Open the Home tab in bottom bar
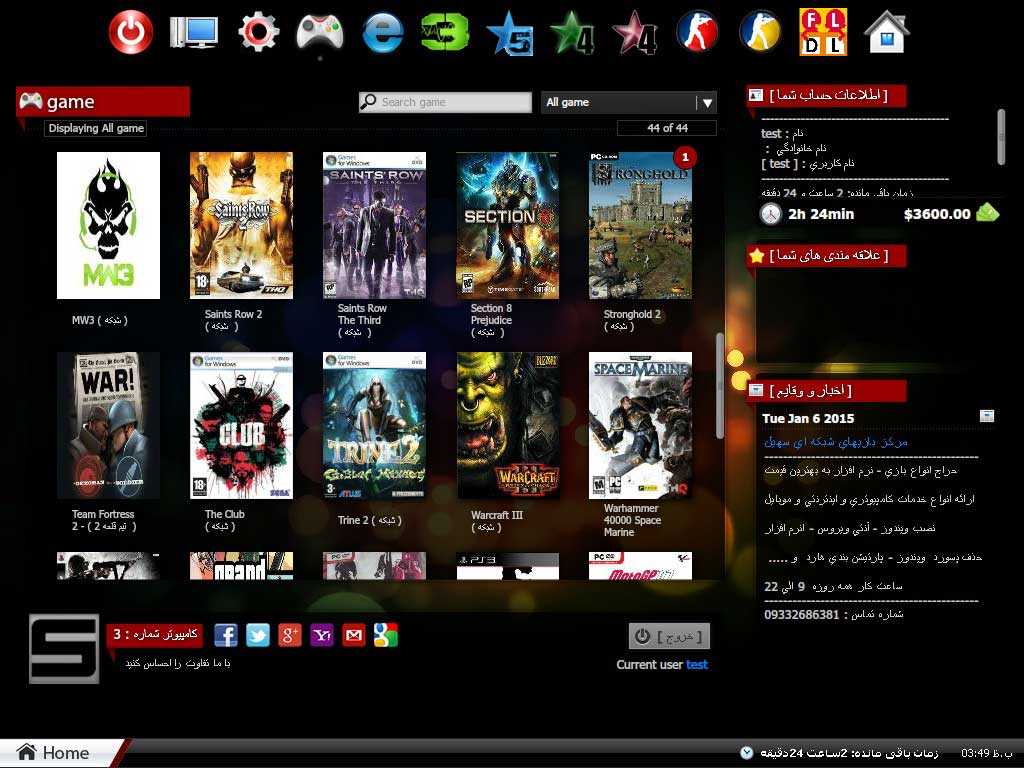 (x=55, y=753)
